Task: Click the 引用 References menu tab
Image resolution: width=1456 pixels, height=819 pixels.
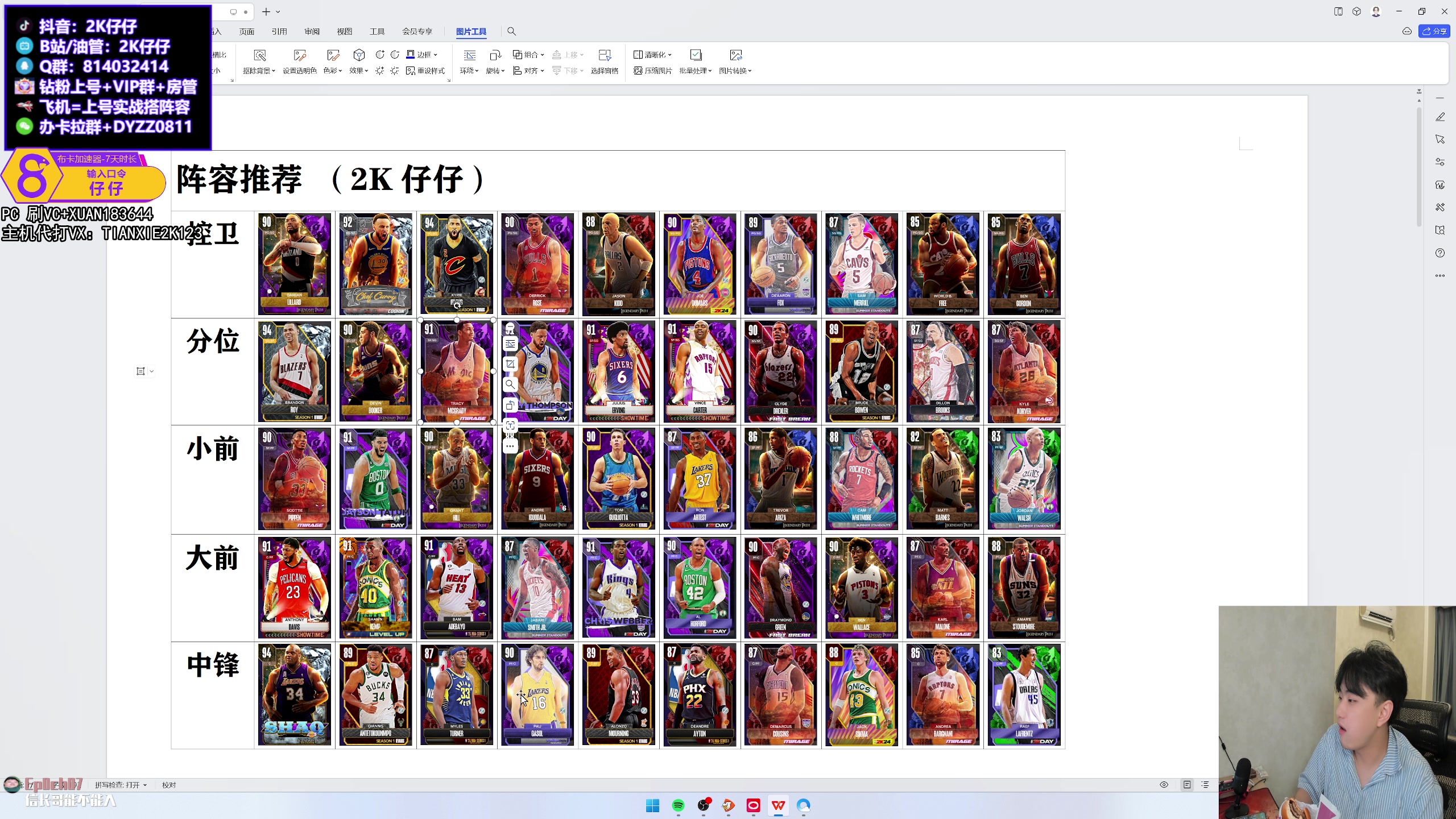Action: click(x=279, y=31)
